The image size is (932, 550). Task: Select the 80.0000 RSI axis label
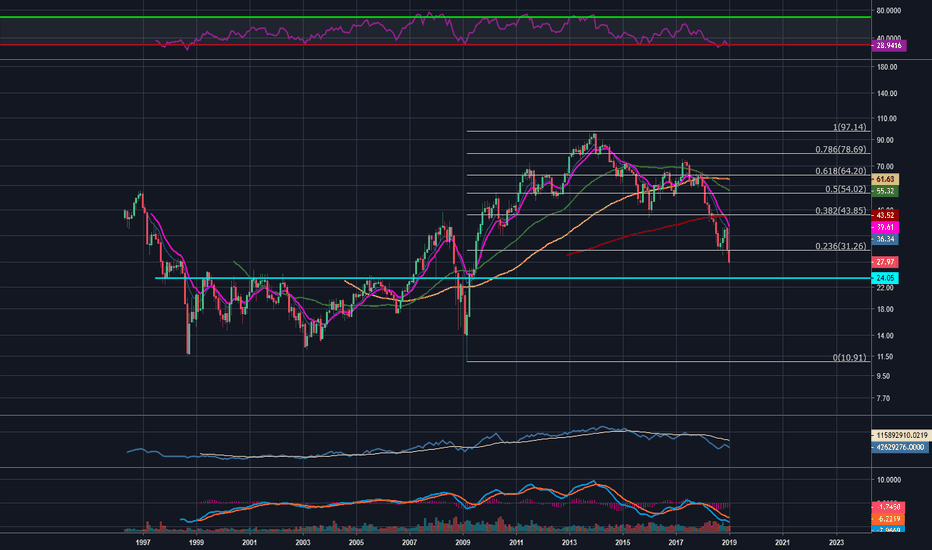(x=889, y=11)
